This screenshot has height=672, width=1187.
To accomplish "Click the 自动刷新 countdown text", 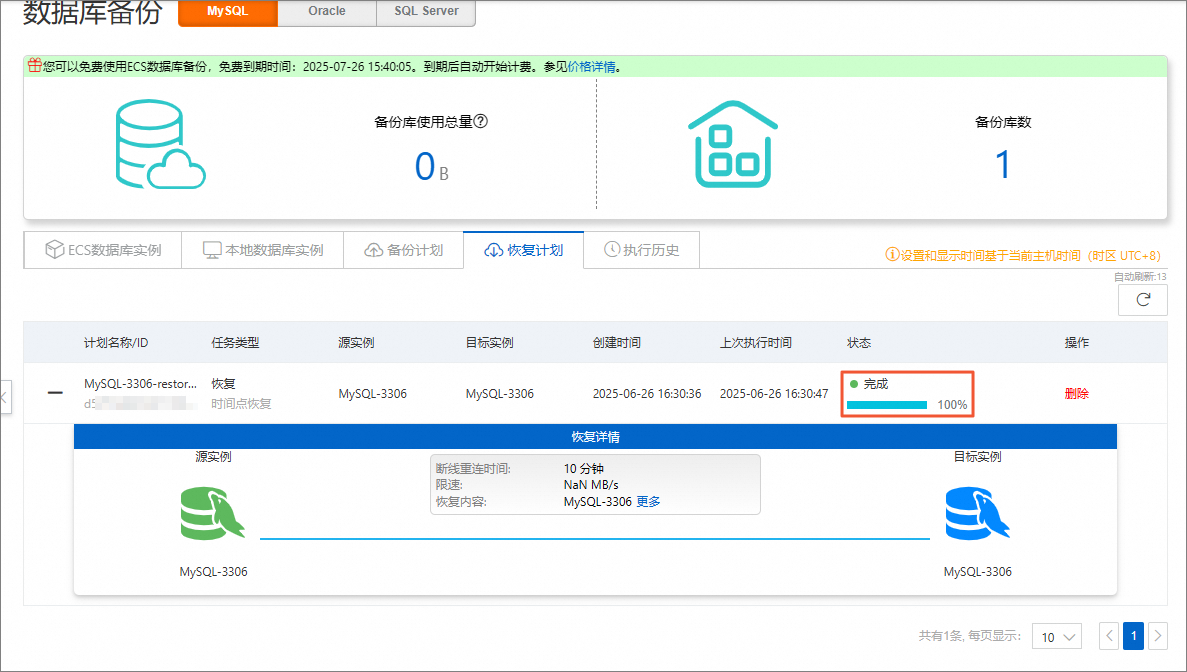I will [1140, 276].
